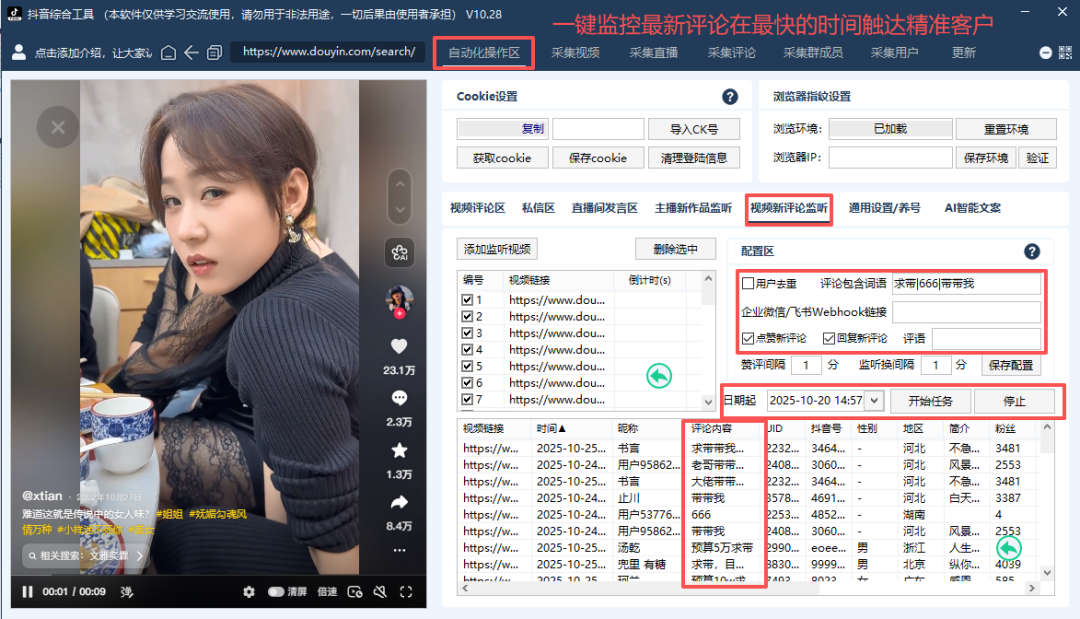This screenshot has height=619, width=1080.
Task: Click the 重置环境 button
Action: click(1006, 129)
